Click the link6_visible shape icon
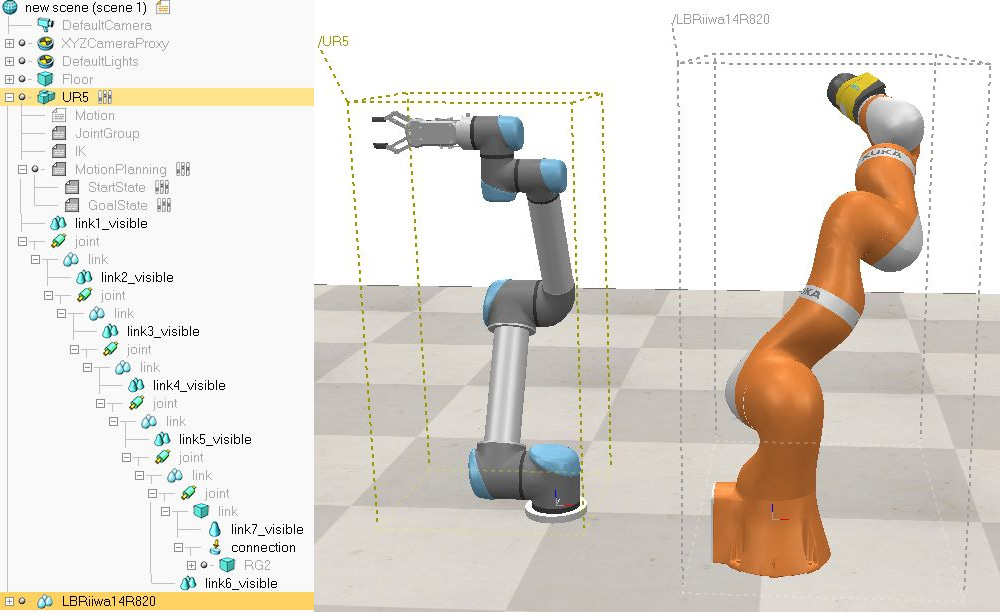 [x=188, y=583]
